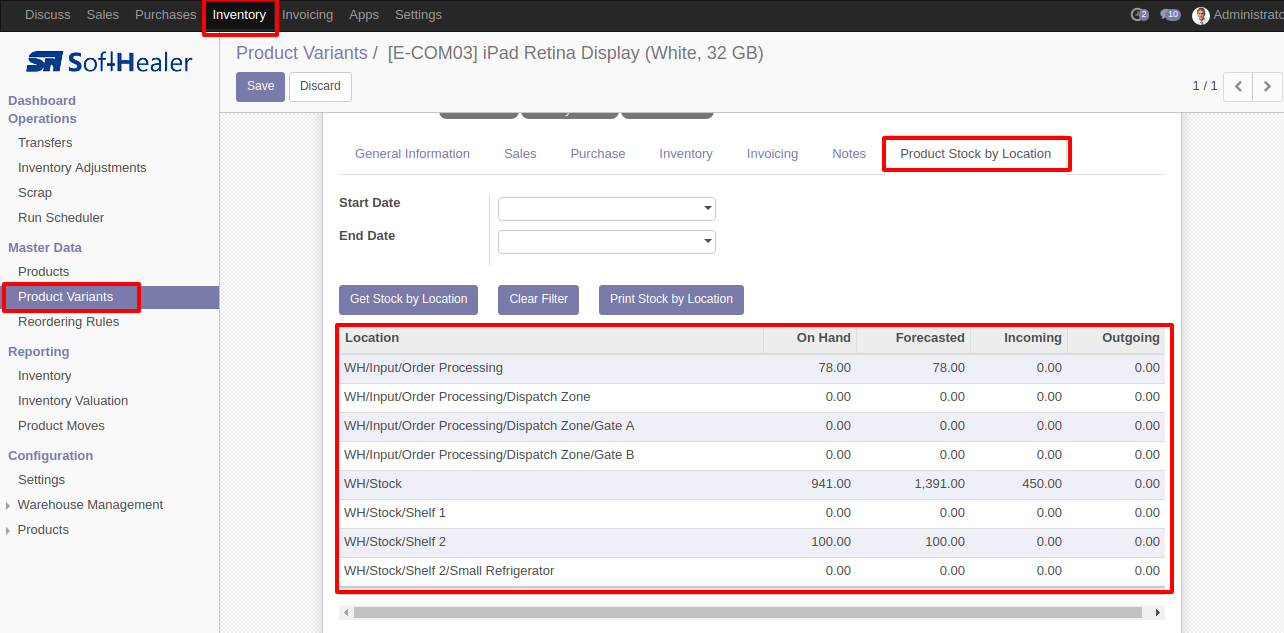The width and height of the screenshot is (1284, 633).
Task: Click the WH/Stock location row name
Action: tap(373, 484)
